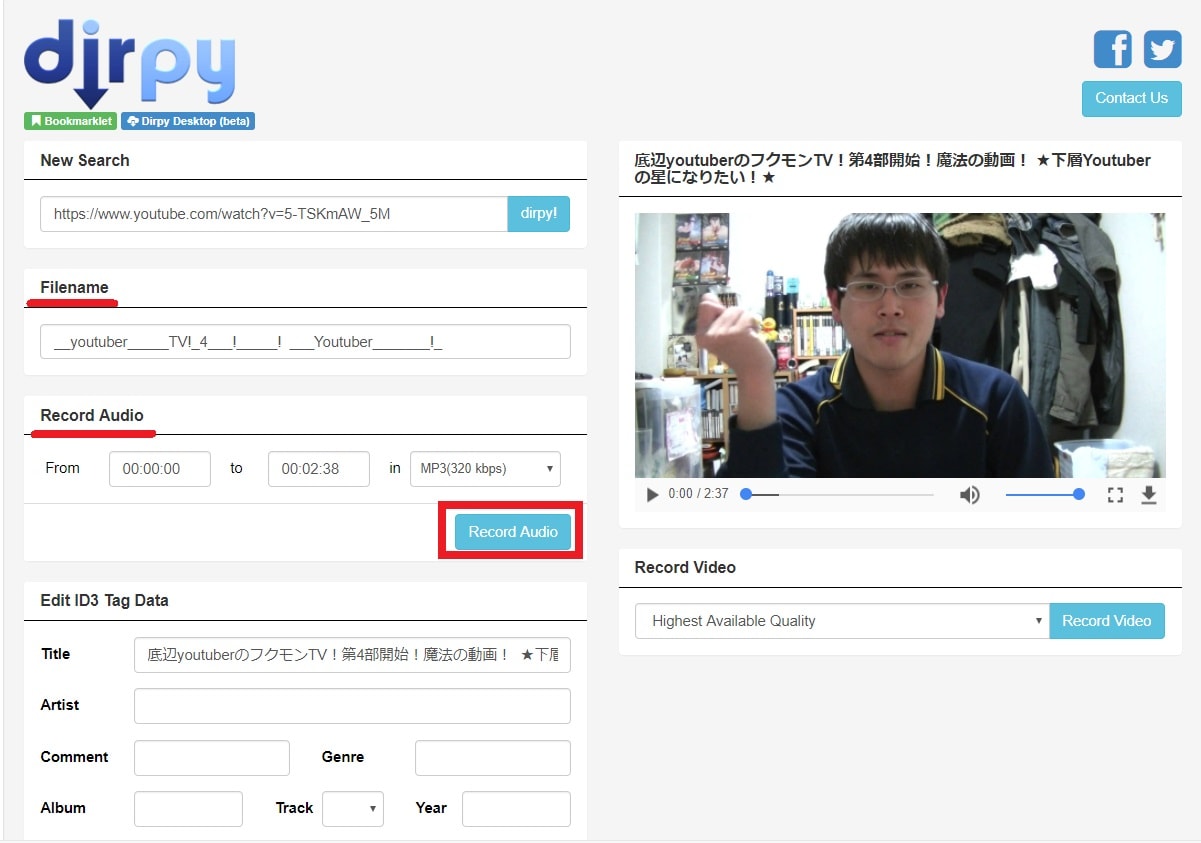Click the video title heading text

(x=892, y=169)
